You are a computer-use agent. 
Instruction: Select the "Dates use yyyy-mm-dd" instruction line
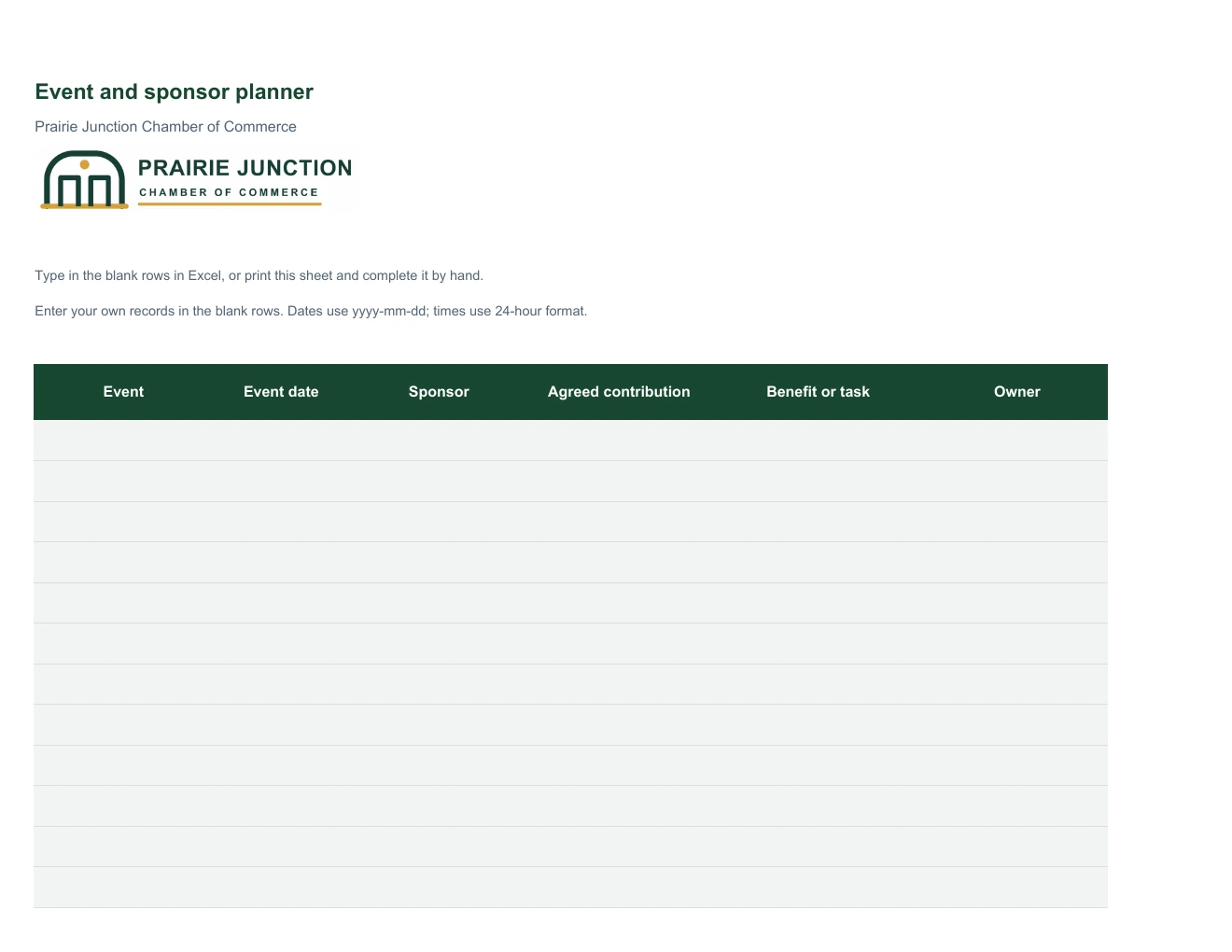311,311
